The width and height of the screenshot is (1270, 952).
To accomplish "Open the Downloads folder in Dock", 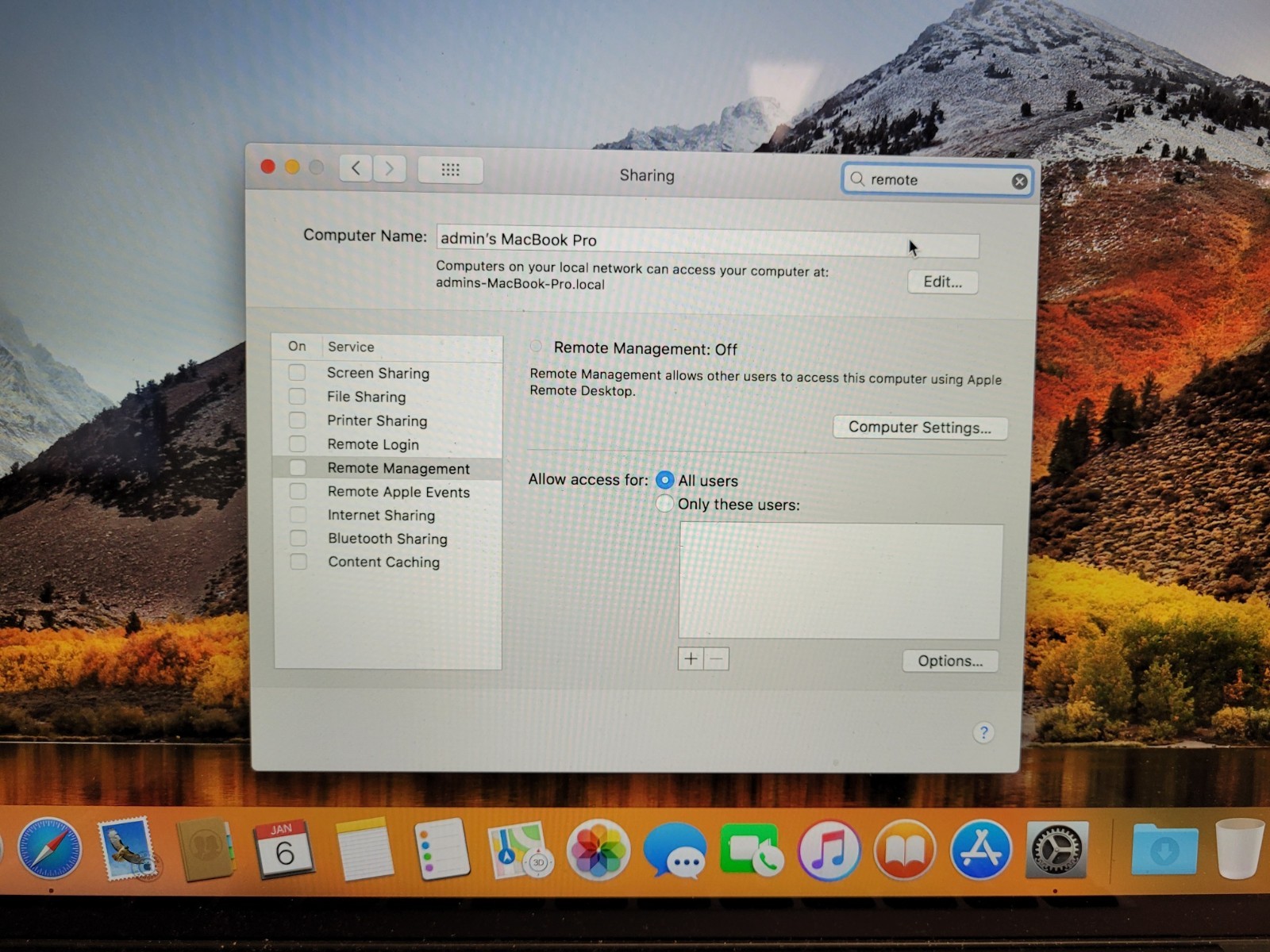I will (1164, 849).
